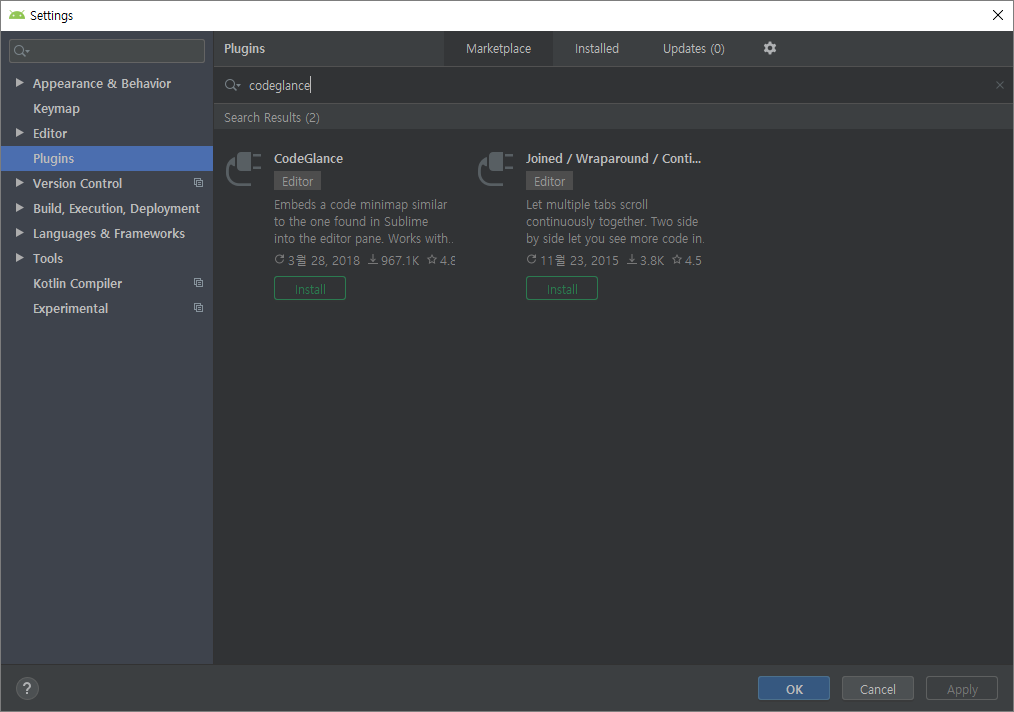Switch to the Installed plugins tab
The image size is (1014, 712).
click(x=597, y=49)
